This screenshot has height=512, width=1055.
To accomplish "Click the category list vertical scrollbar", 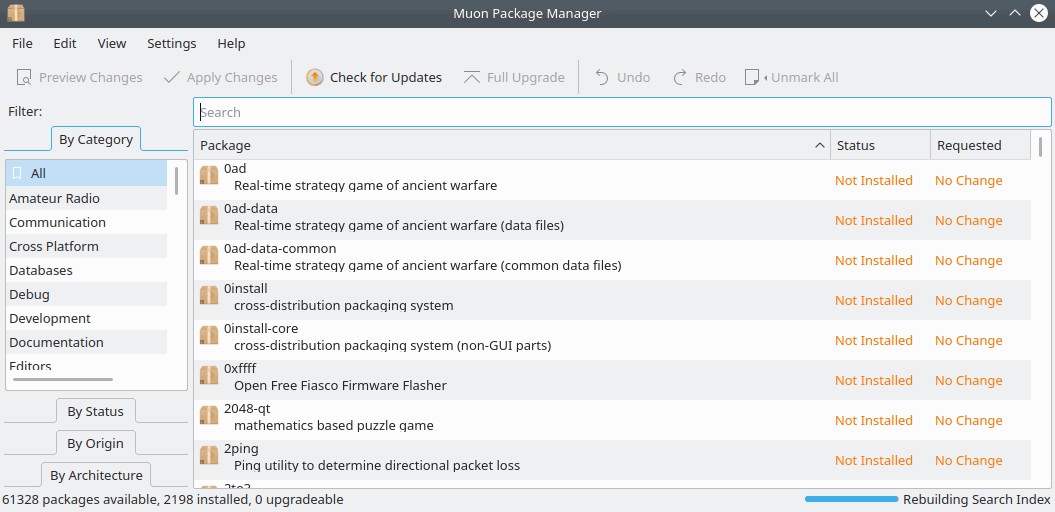I will [x=177, y=180].
